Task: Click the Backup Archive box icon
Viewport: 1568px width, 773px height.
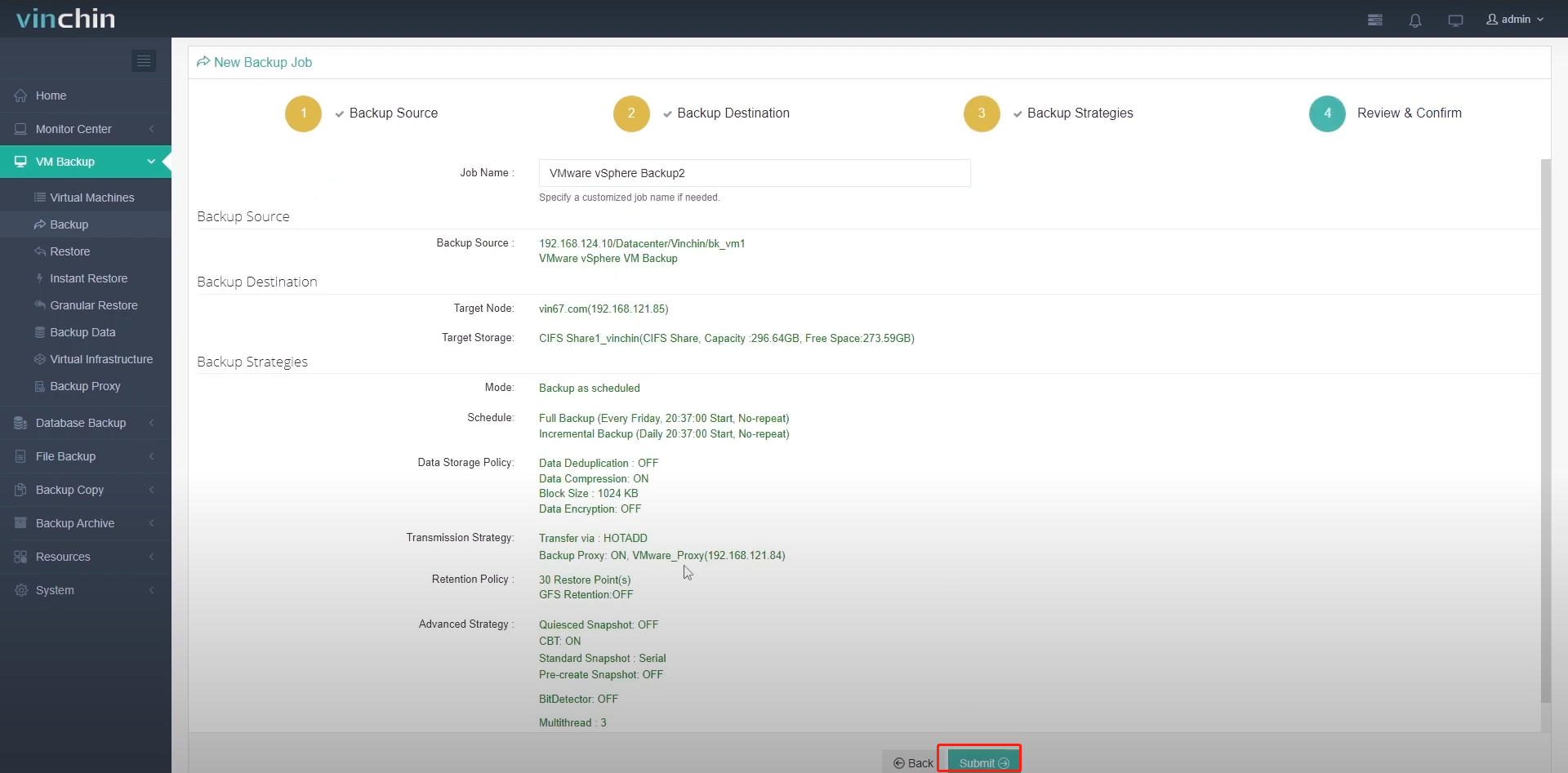Action: [x=21, y=523]
